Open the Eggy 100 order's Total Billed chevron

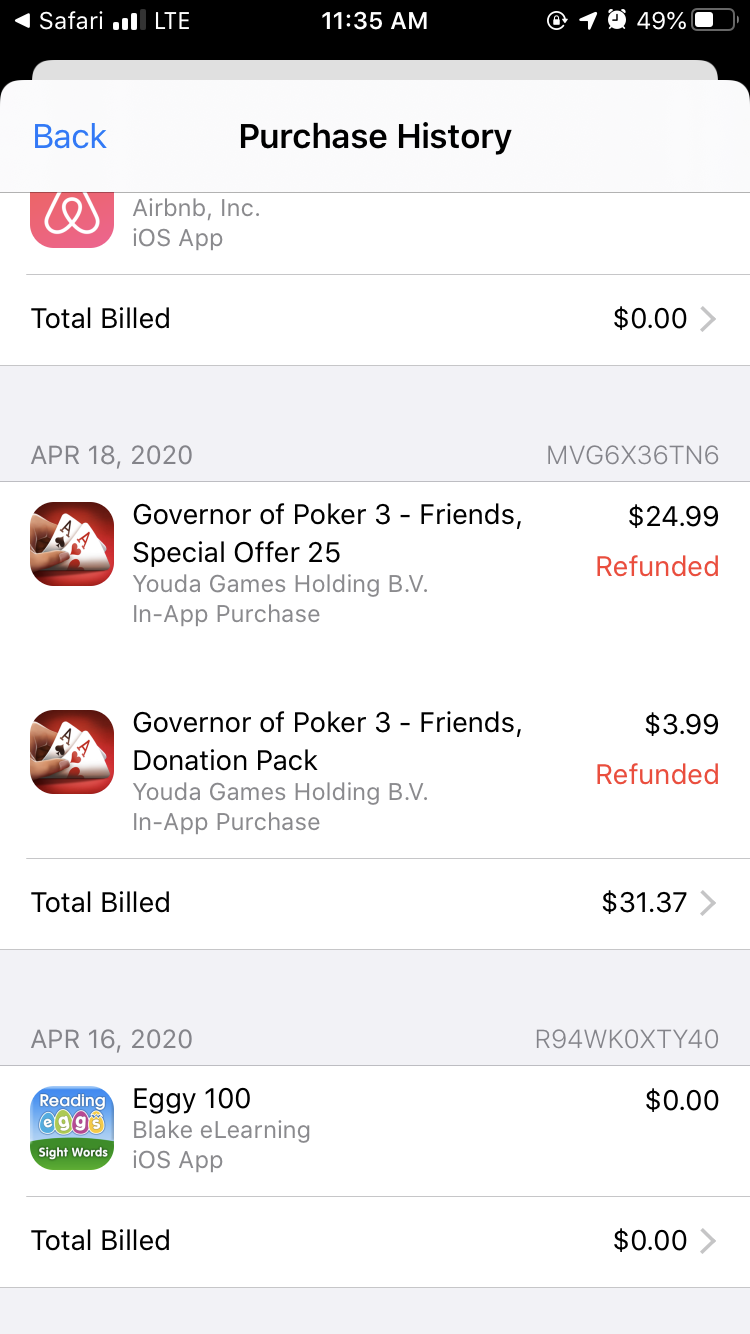click(x=707, y=1241)
